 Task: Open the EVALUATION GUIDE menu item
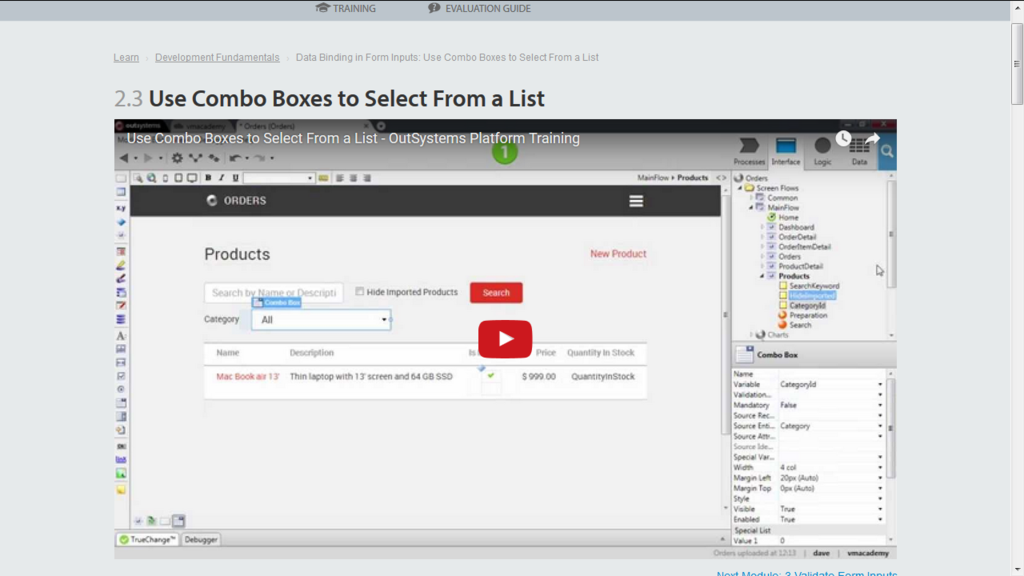point(479,8)
